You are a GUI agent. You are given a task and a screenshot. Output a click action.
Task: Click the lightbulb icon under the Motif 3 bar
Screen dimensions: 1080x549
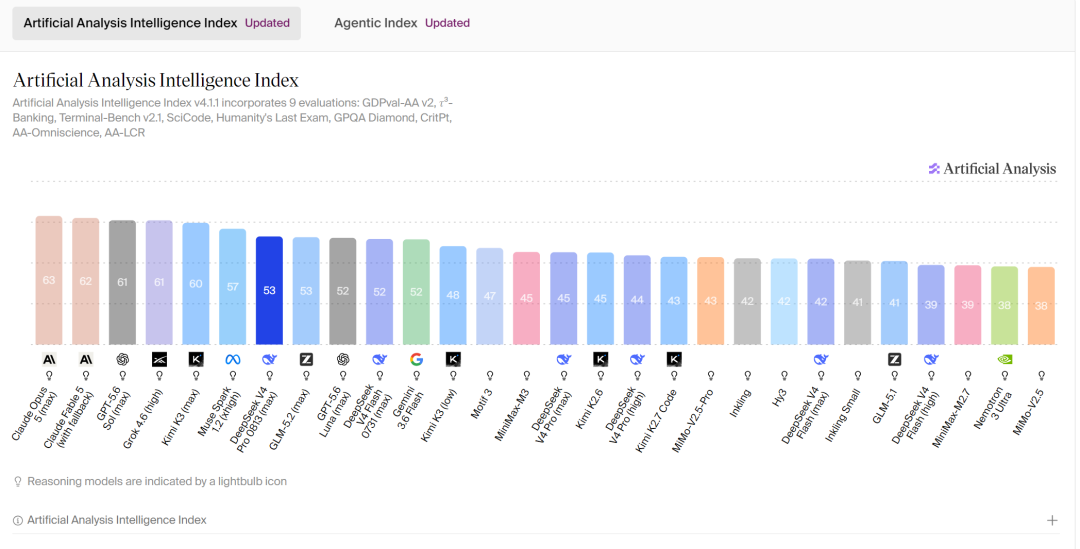tap(490, 376)
